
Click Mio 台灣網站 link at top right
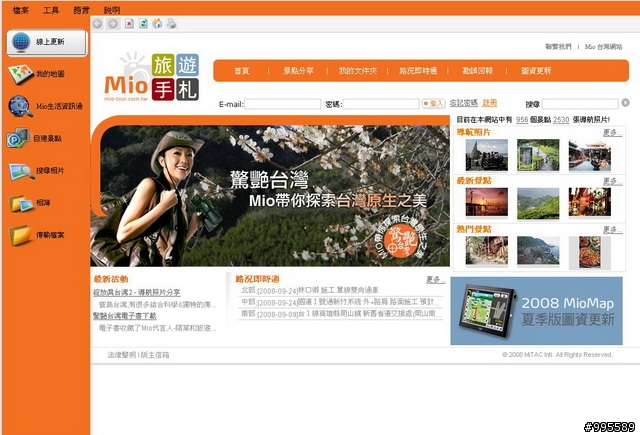[603, 47]
